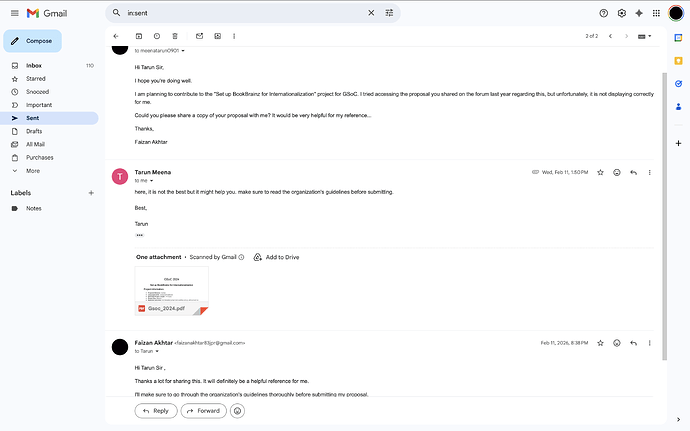Open search options filter icon
The height and width of the screenshot is (431, 690).
(389, 13)
